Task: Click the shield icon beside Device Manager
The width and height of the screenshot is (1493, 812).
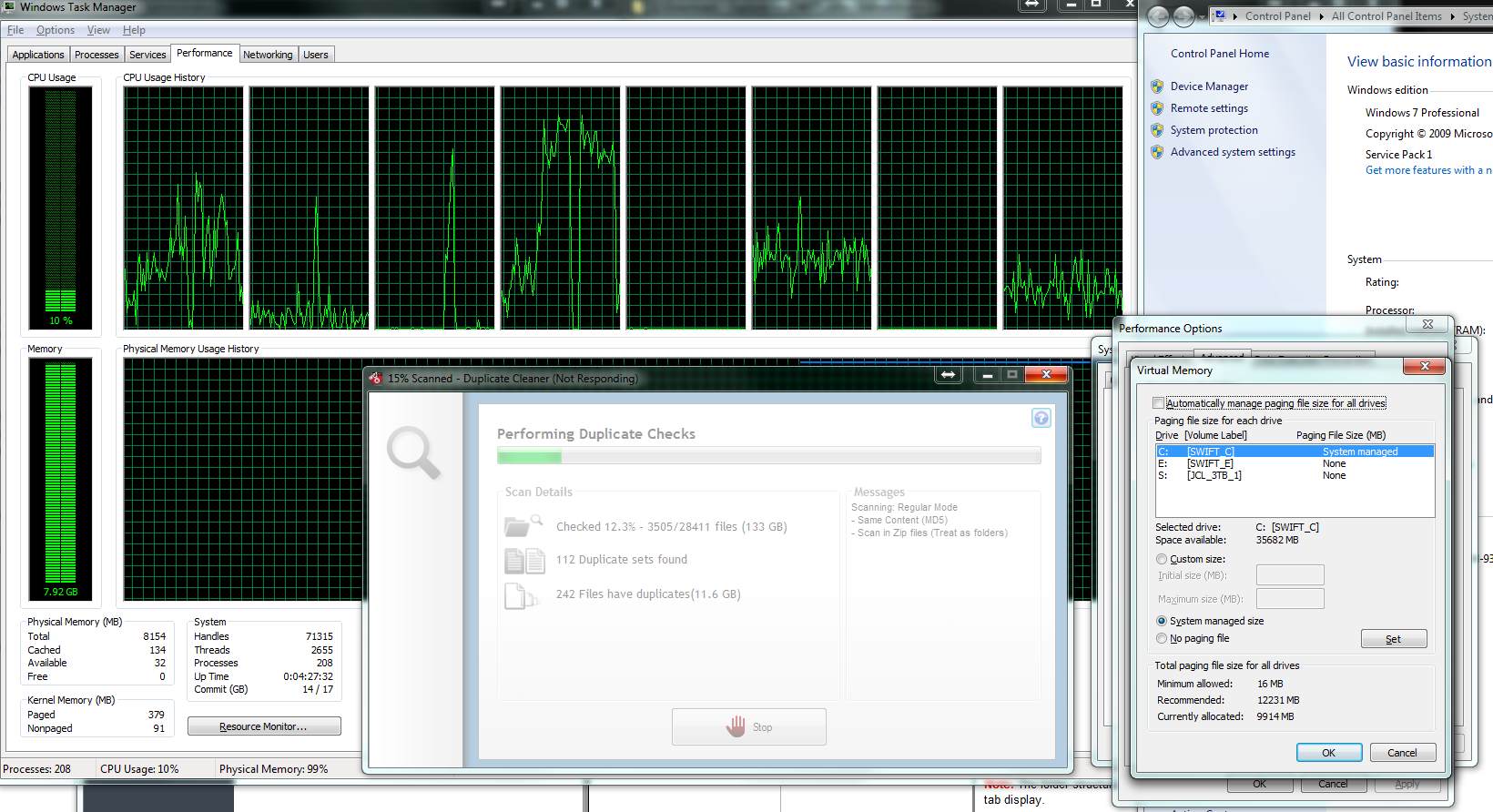Action: pos(1157,86)
